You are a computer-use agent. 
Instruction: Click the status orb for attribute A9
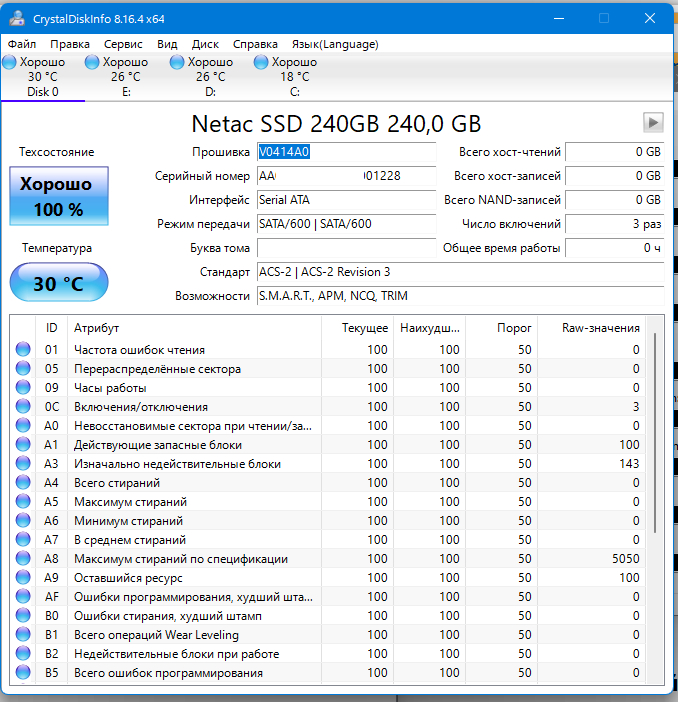(x=23, y=578)
